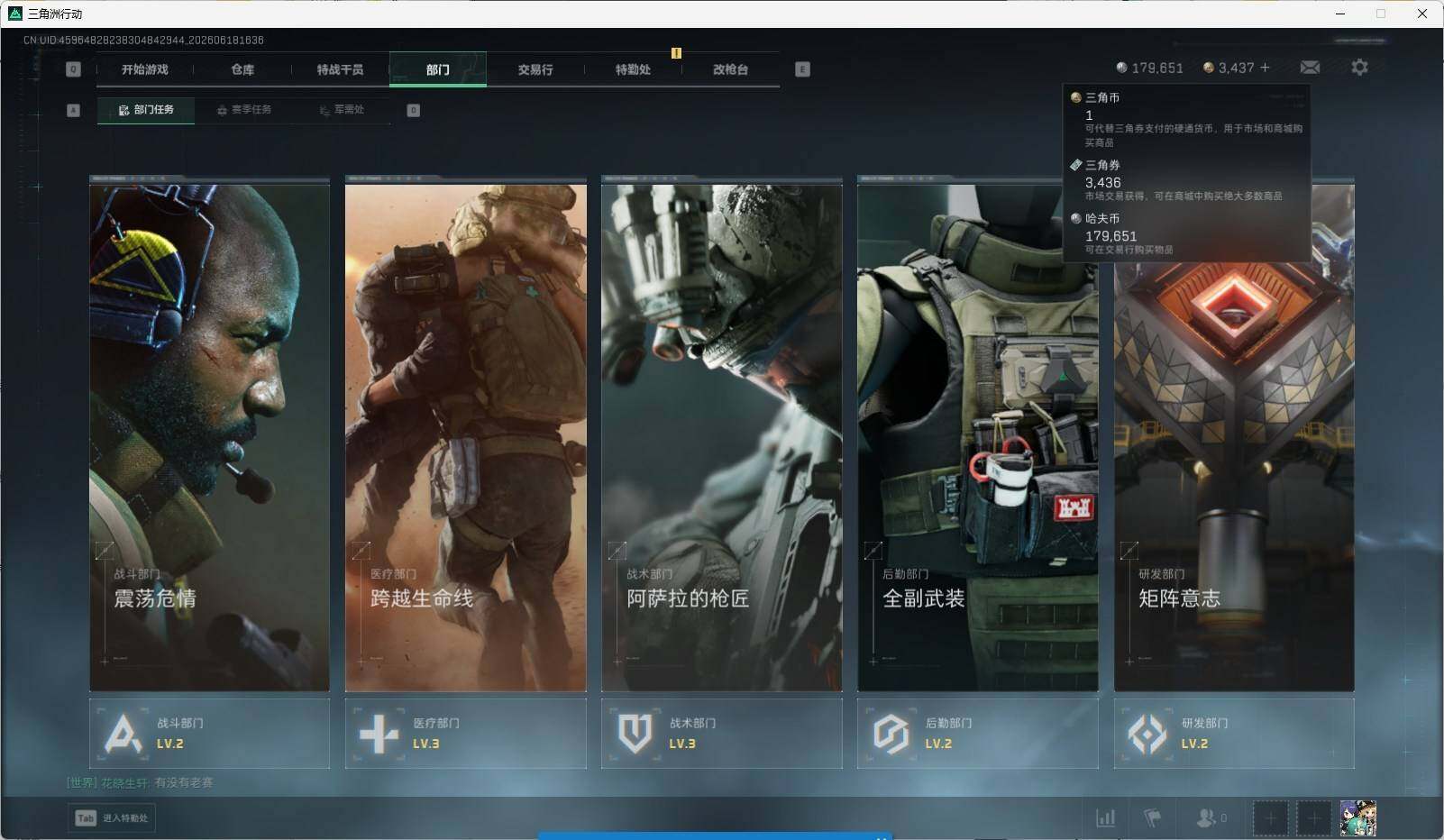Click the A key hint icon
Viewport: 1444px width, 840px height.
pyautogui.click(x=74, y=110)
